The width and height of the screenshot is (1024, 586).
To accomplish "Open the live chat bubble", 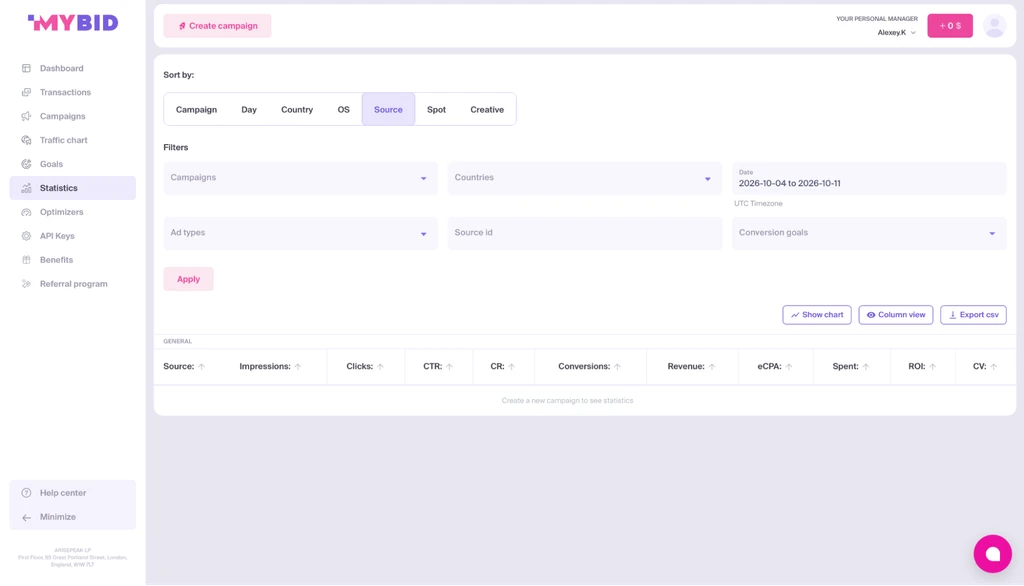I will (x=992, y=553).
